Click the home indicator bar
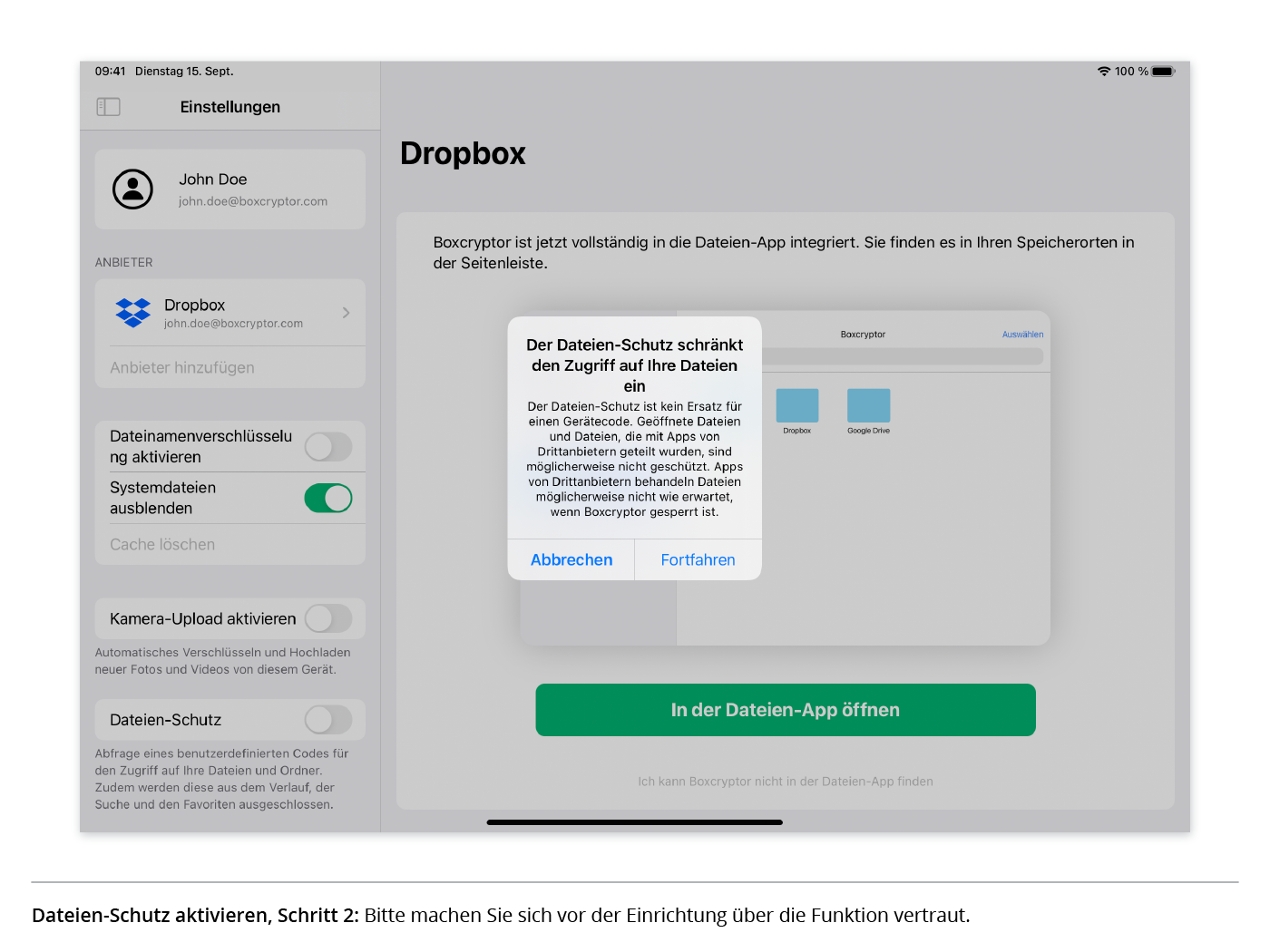 pos(635,822)
